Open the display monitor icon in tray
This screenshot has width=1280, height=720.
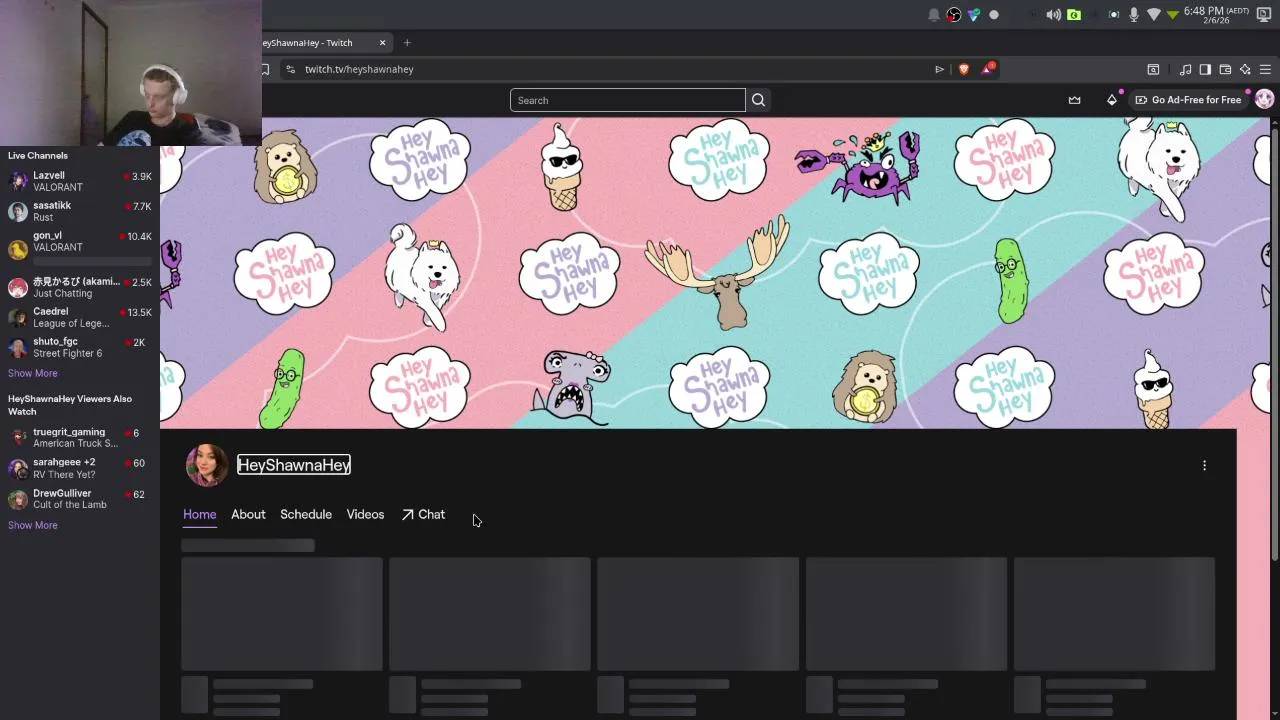1264,14
